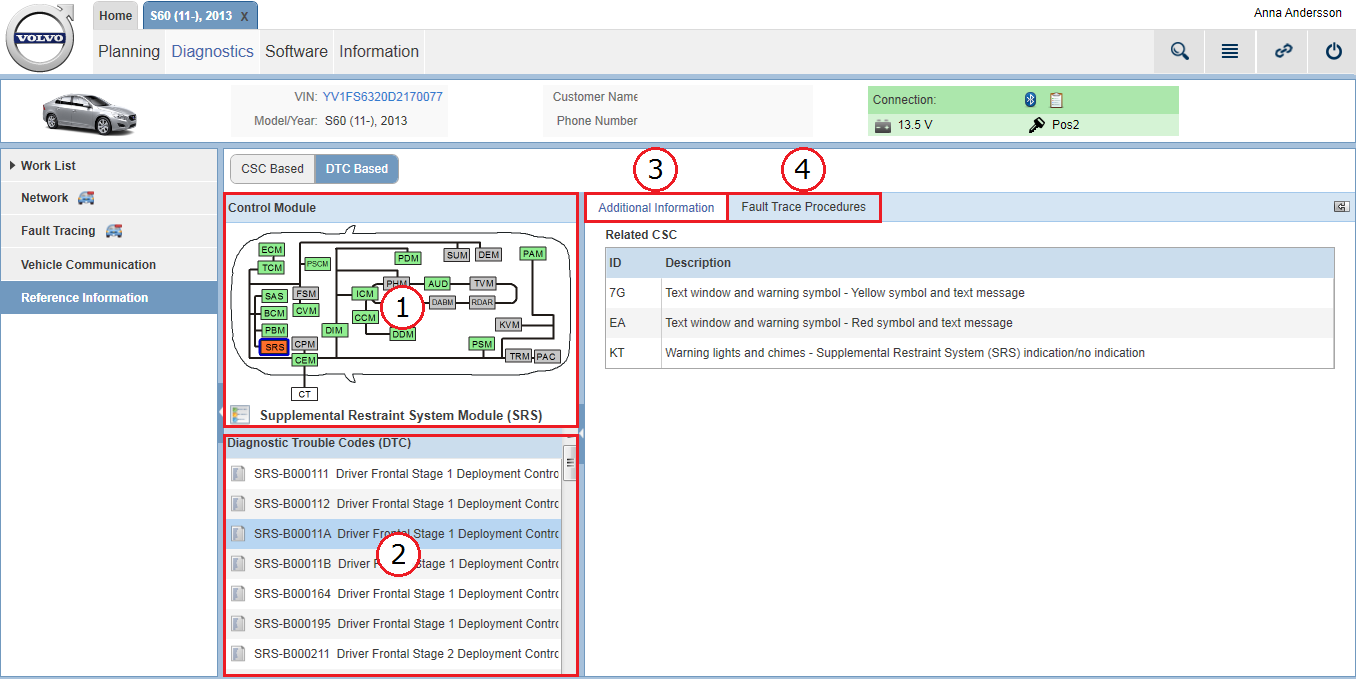Select DTC Based view

tap(356, 169)
